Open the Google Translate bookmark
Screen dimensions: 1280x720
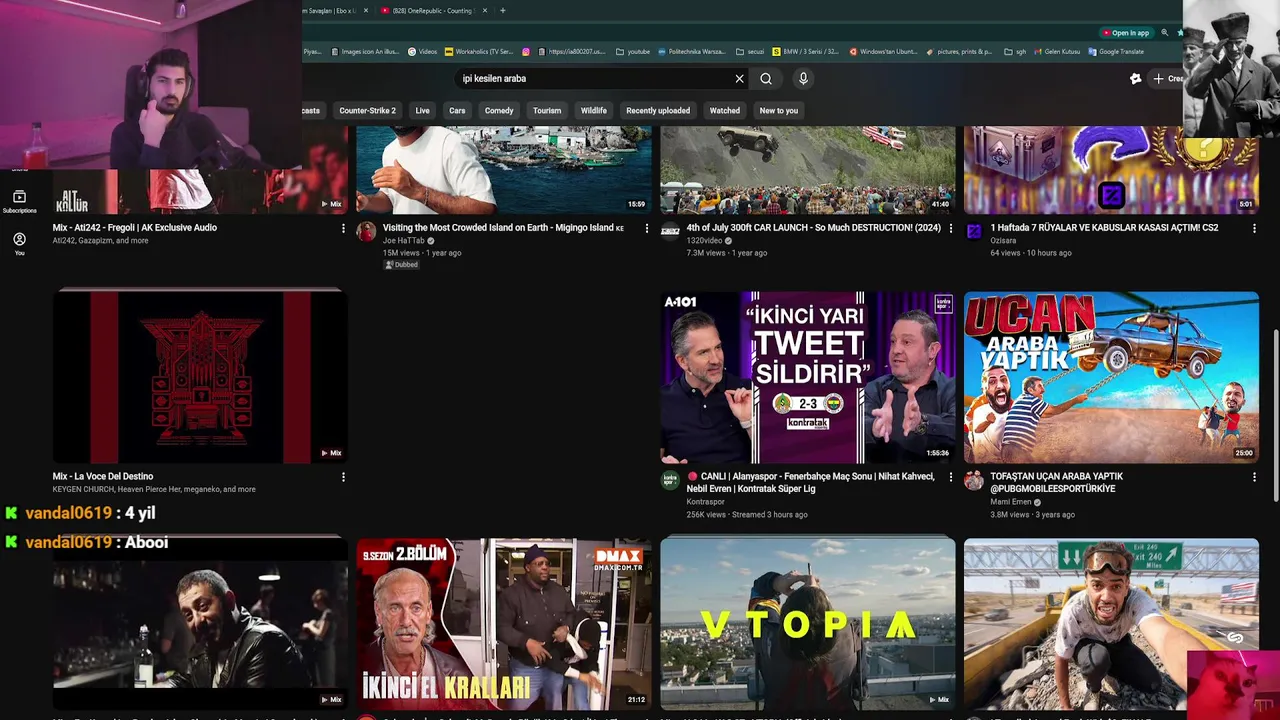tap(1116, 52)
